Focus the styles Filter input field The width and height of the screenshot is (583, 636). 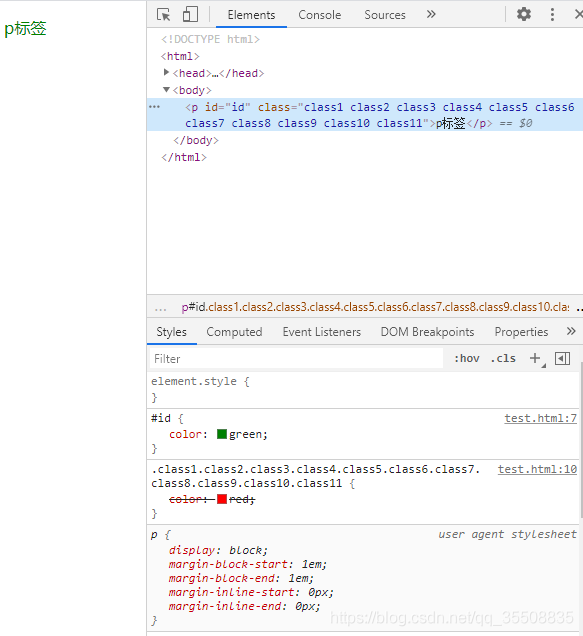pos(296,359)
